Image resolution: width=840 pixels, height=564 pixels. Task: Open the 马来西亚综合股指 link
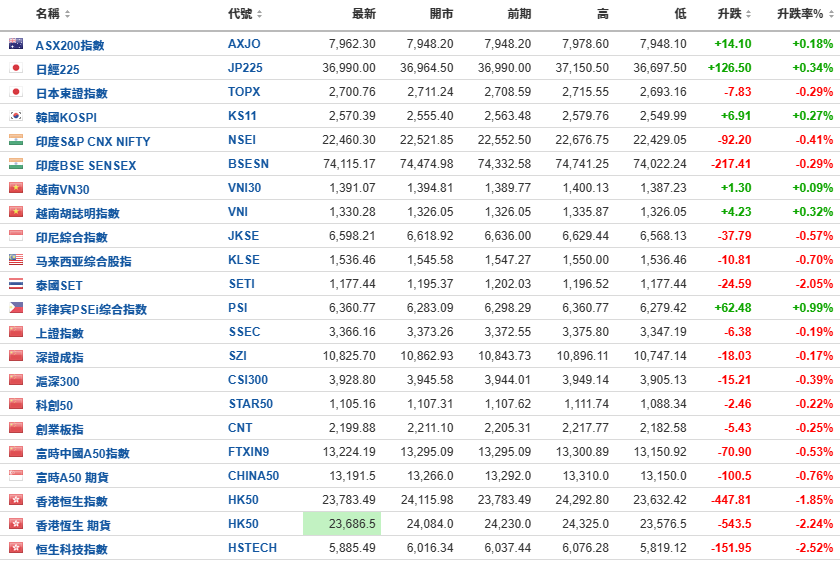pyautogui.click(x=84, y=261)
